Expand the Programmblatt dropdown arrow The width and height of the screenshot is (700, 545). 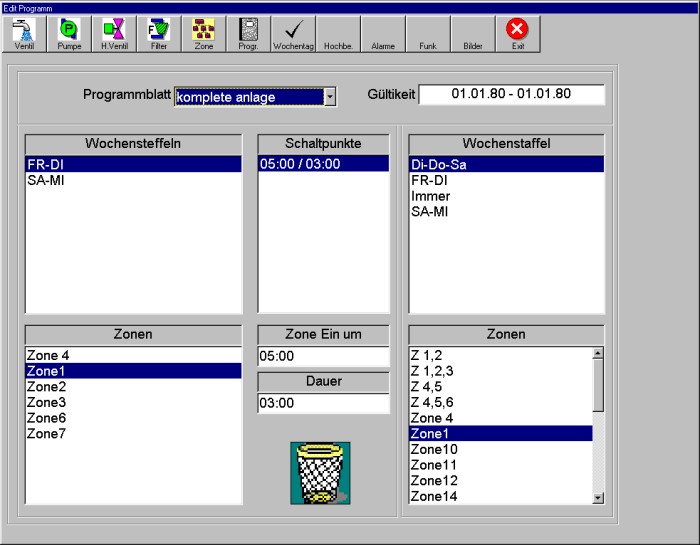click(x=330, y=97)
